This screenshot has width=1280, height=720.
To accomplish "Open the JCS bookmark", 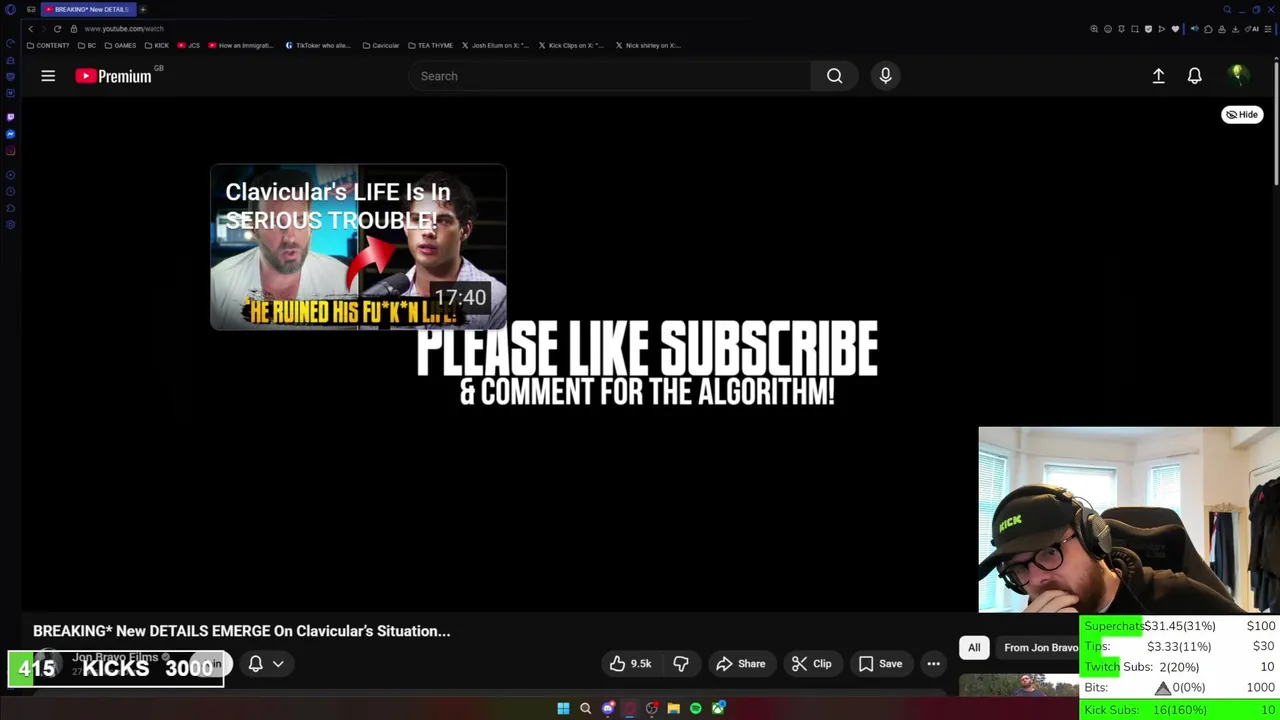I will [189, 45].
